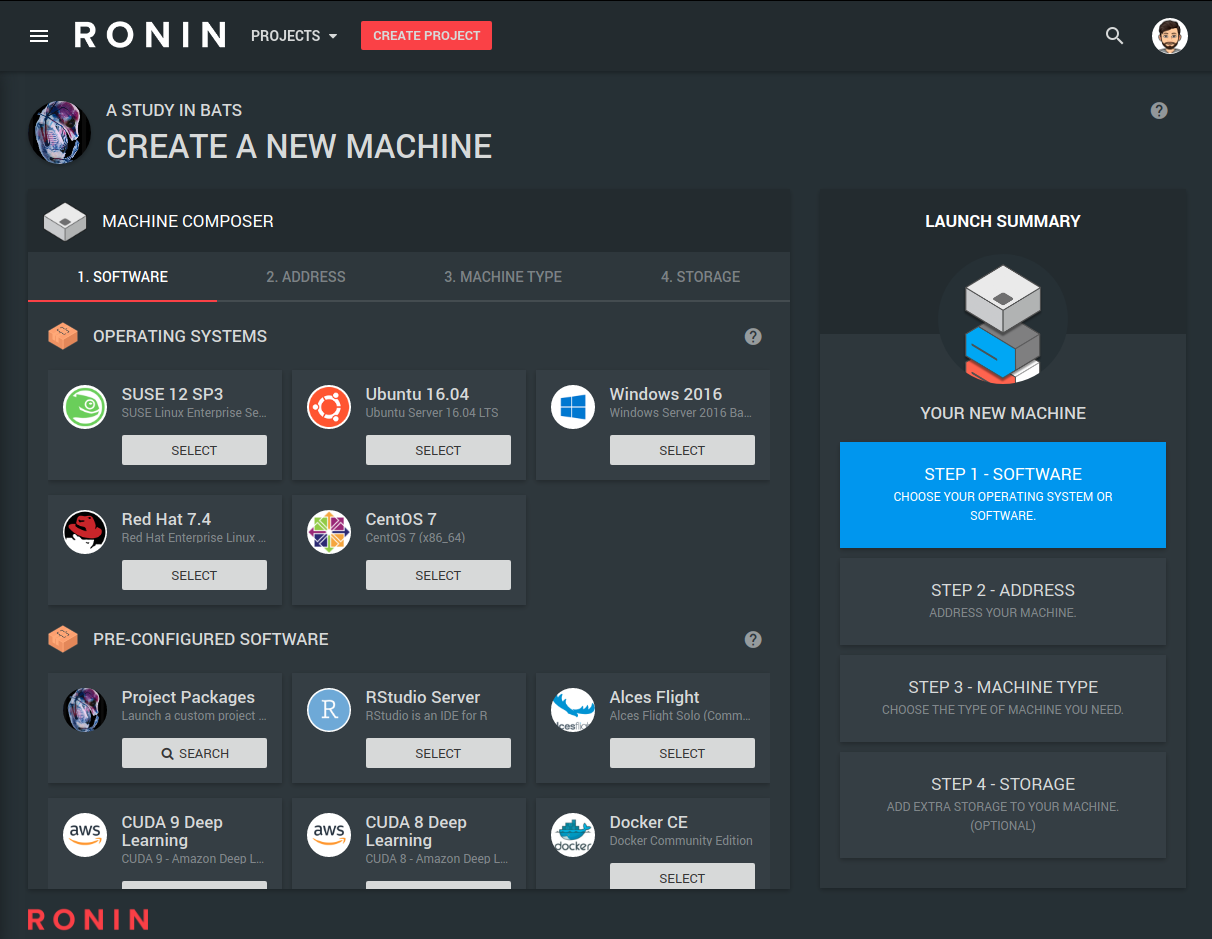Search Project Packages
Image resolution: width=1212 pixels, height=939 pixels.
tap(194, 754)
